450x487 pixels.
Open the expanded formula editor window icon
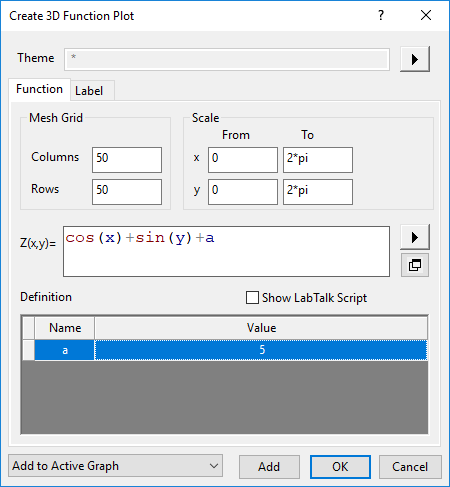(415, 265)
